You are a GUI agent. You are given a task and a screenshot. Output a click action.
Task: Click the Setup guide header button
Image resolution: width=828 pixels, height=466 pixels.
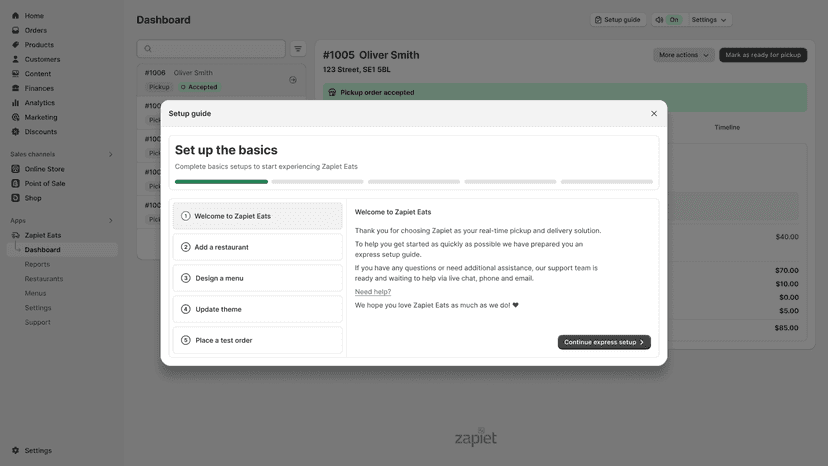pyautogui.click(x=618, y=20)
